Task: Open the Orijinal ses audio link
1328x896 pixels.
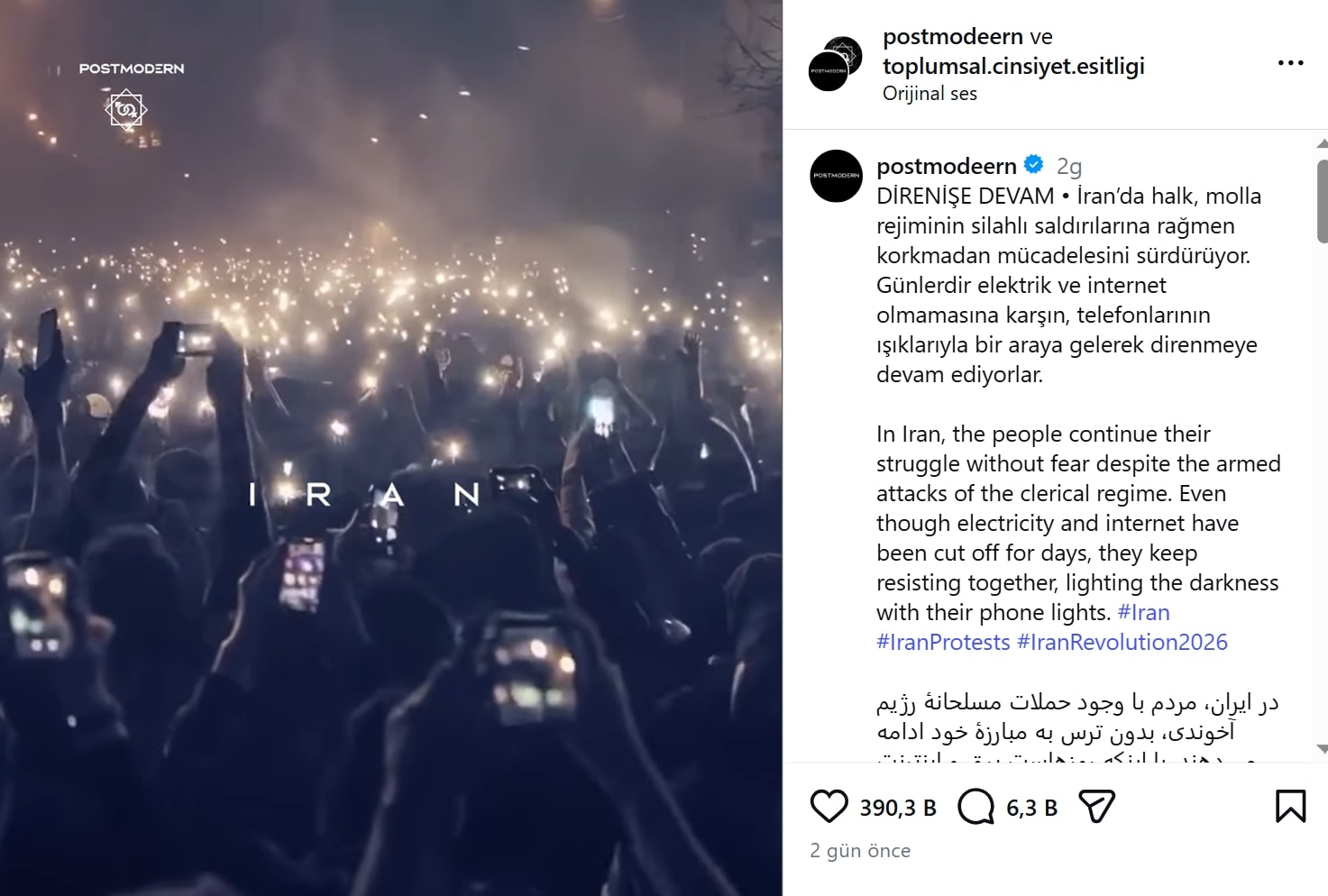Action: point(930,94)
